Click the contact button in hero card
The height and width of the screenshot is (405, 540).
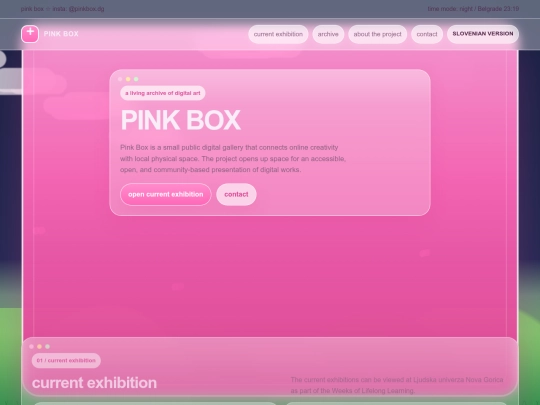[x=236, y=194]
